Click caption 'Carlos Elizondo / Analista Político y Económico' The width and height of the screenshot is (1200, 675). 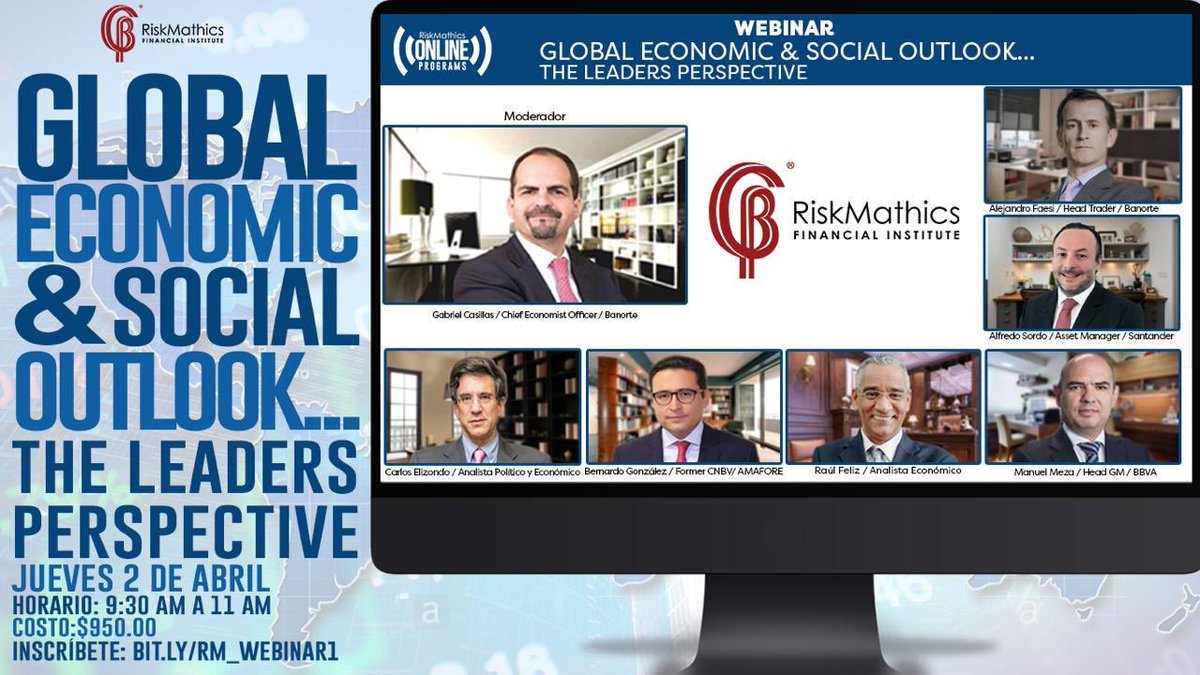coord(482,472)
